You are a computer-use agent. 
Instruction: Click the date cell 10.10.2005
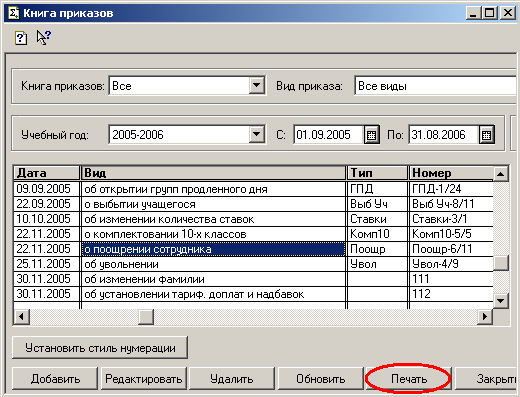coord(47,219)
